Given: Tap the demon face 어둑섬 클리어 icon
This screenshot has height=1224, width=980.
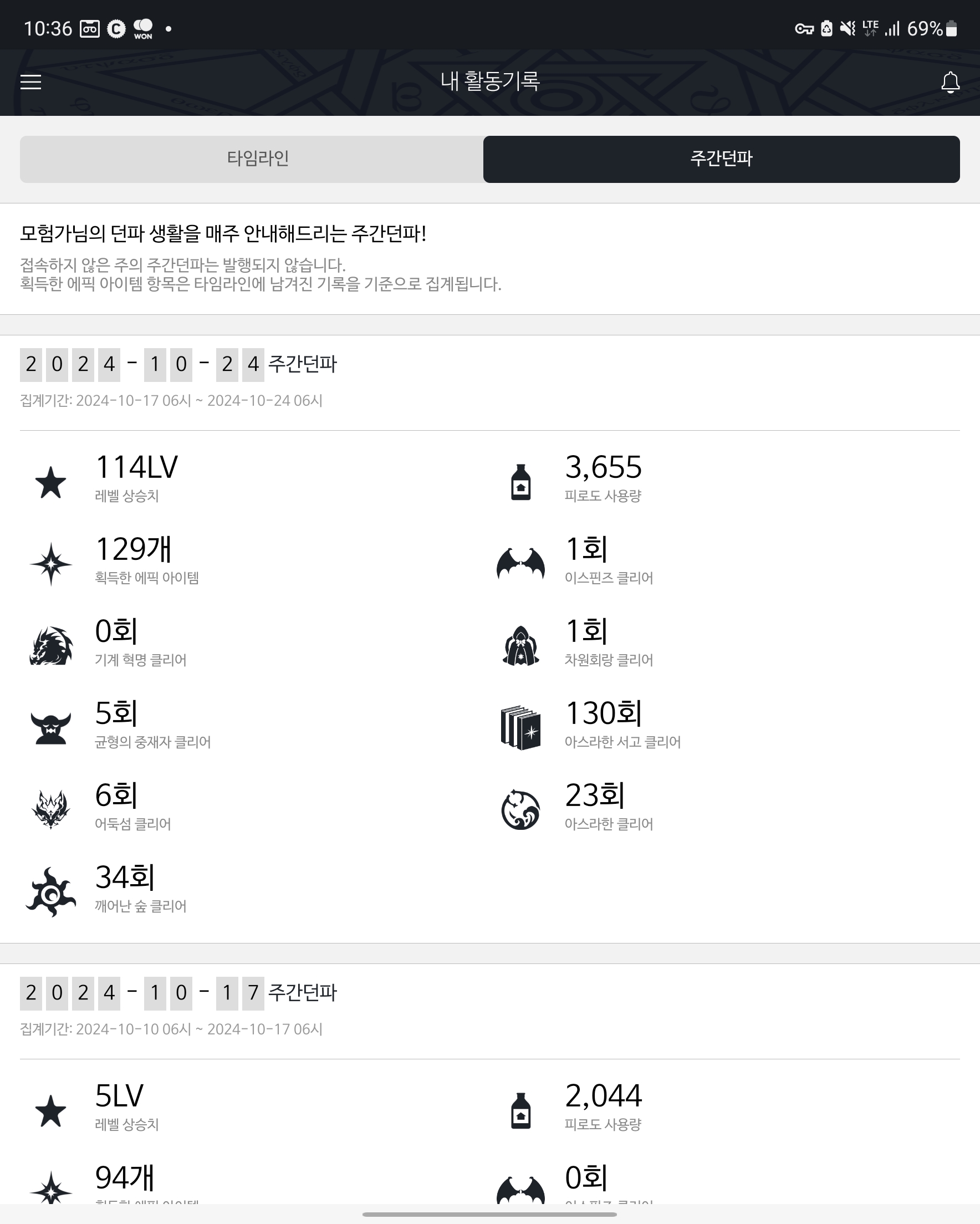Looking at the screenshot, I should coord(50,810).
